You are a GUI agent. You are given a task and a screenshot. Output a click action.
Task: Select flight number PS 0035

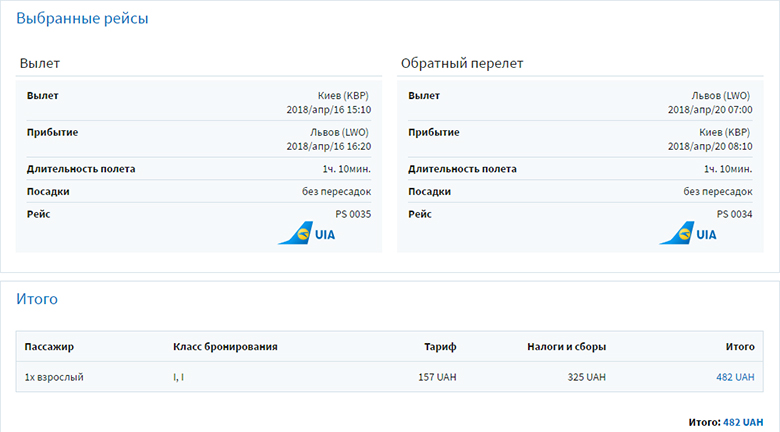tap(352, 214)
